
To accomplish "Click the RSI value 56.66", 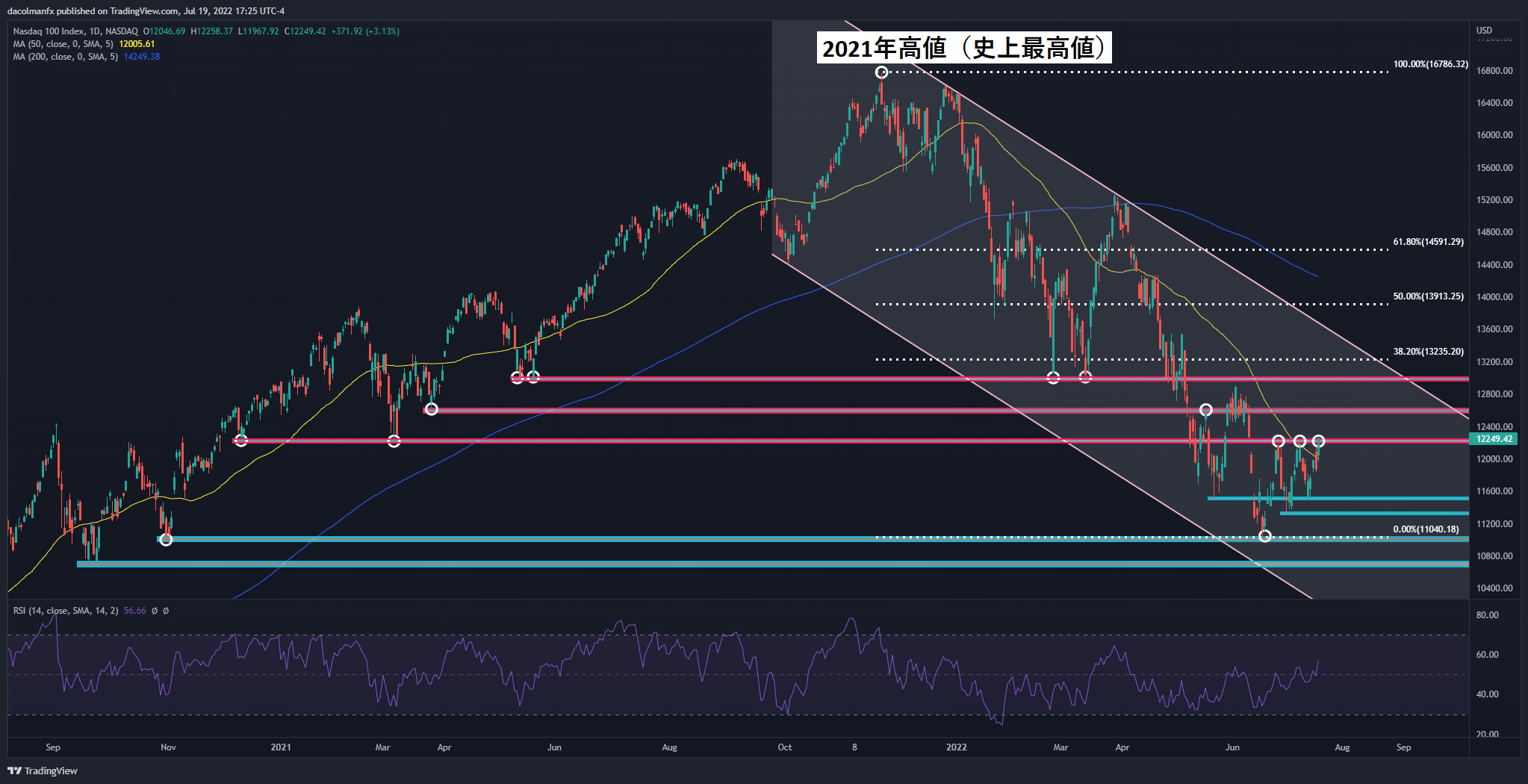I will [135, 611].
